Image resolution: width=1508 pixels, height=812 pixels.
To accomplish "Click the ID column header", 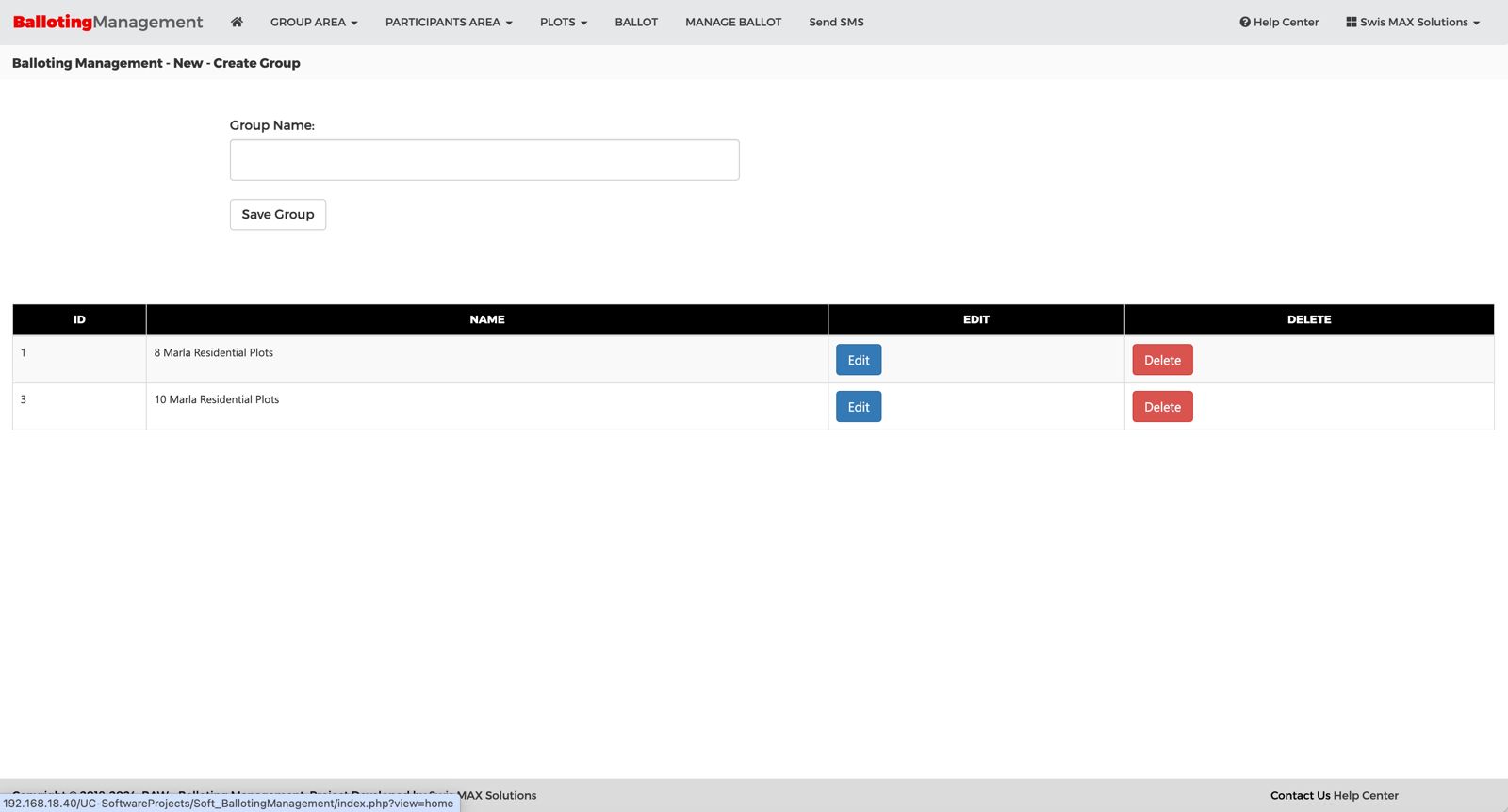I will click(79, 319).
